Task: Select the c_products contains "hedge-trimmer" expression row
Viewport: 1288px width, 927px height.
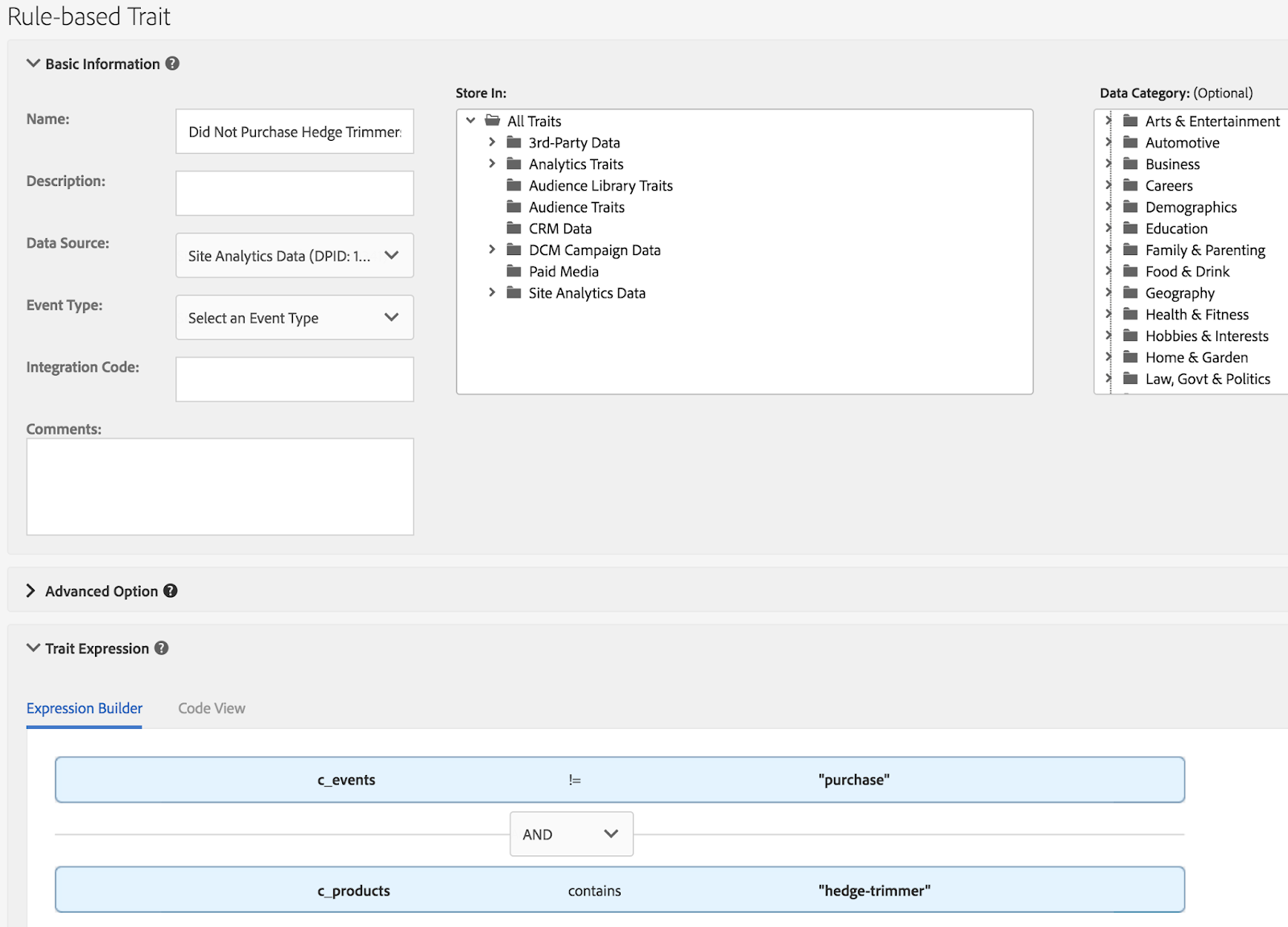Action: click(620, 889)
